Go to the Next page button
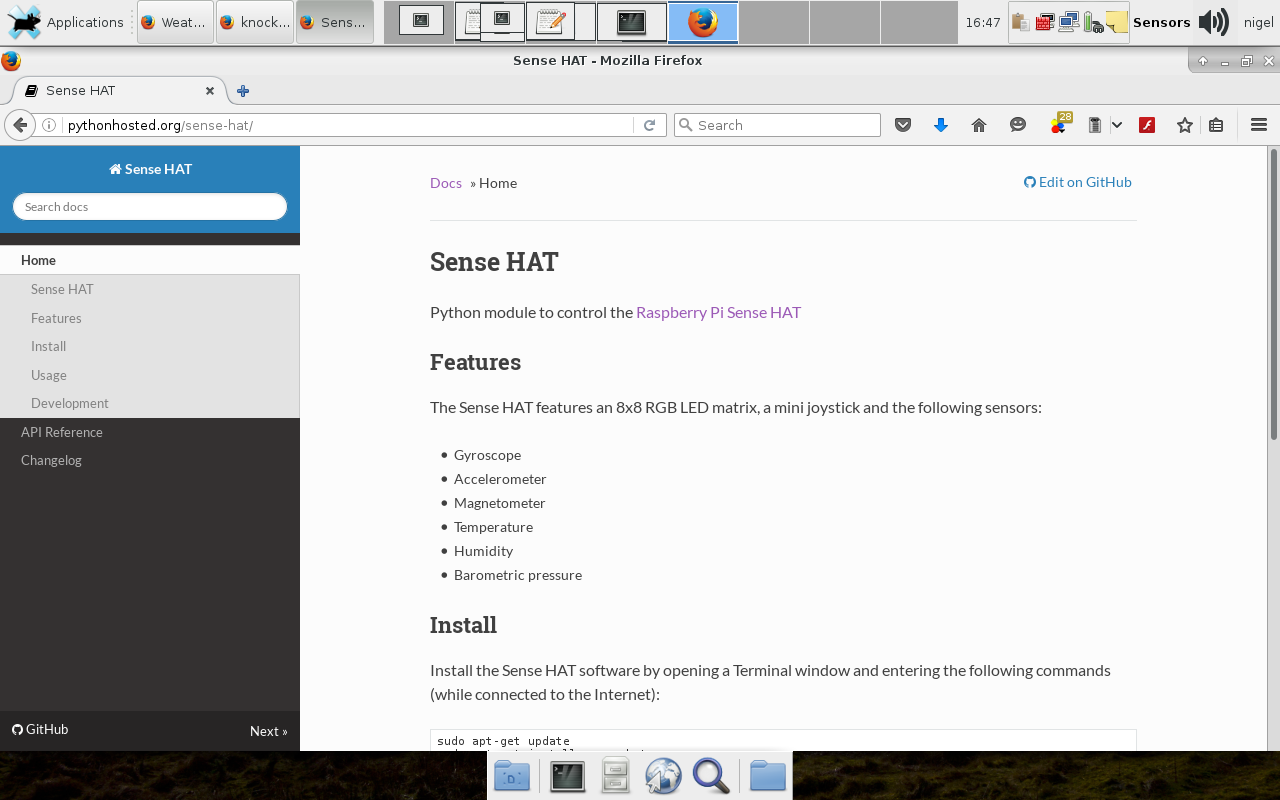Viewport: 1280px width, 800px height. click(x=268, y=731)
